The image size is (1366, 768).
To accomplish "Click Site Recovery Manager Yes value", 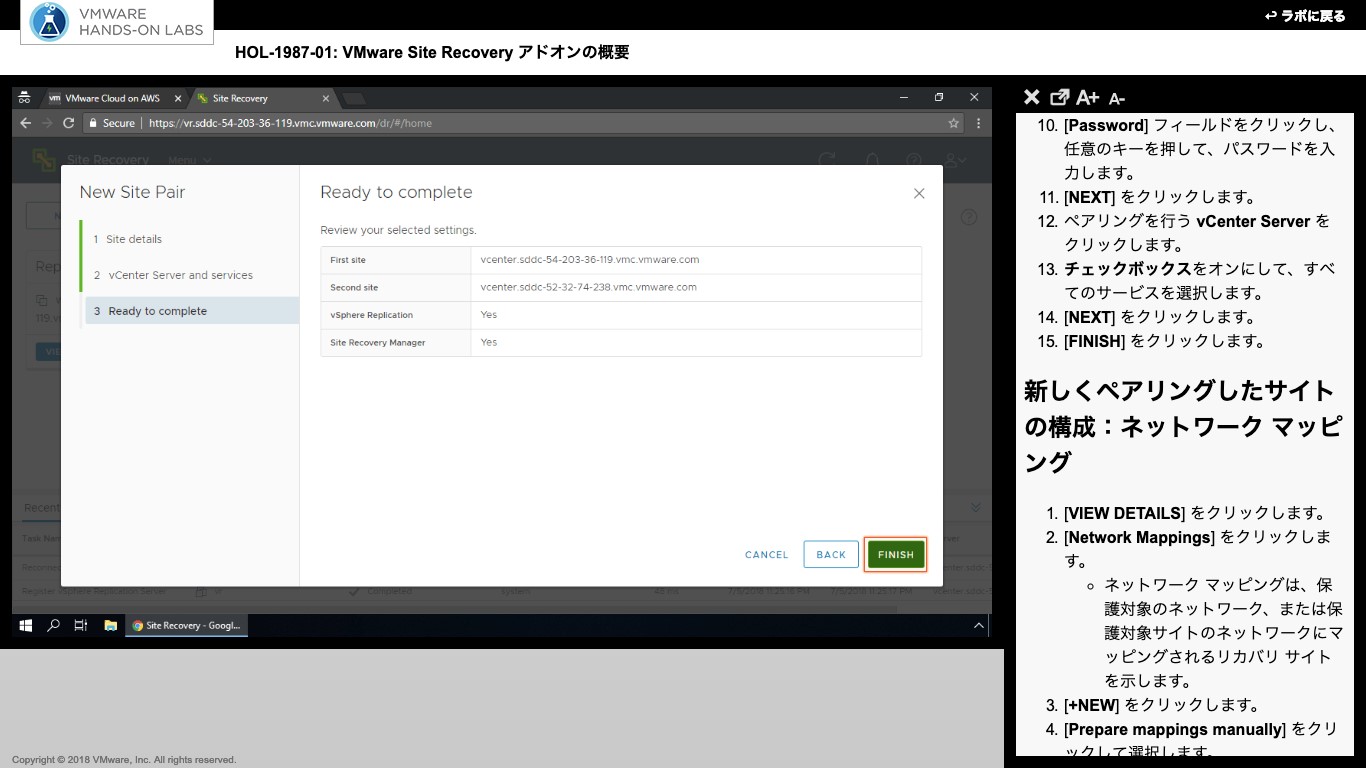I will point(488,342).
